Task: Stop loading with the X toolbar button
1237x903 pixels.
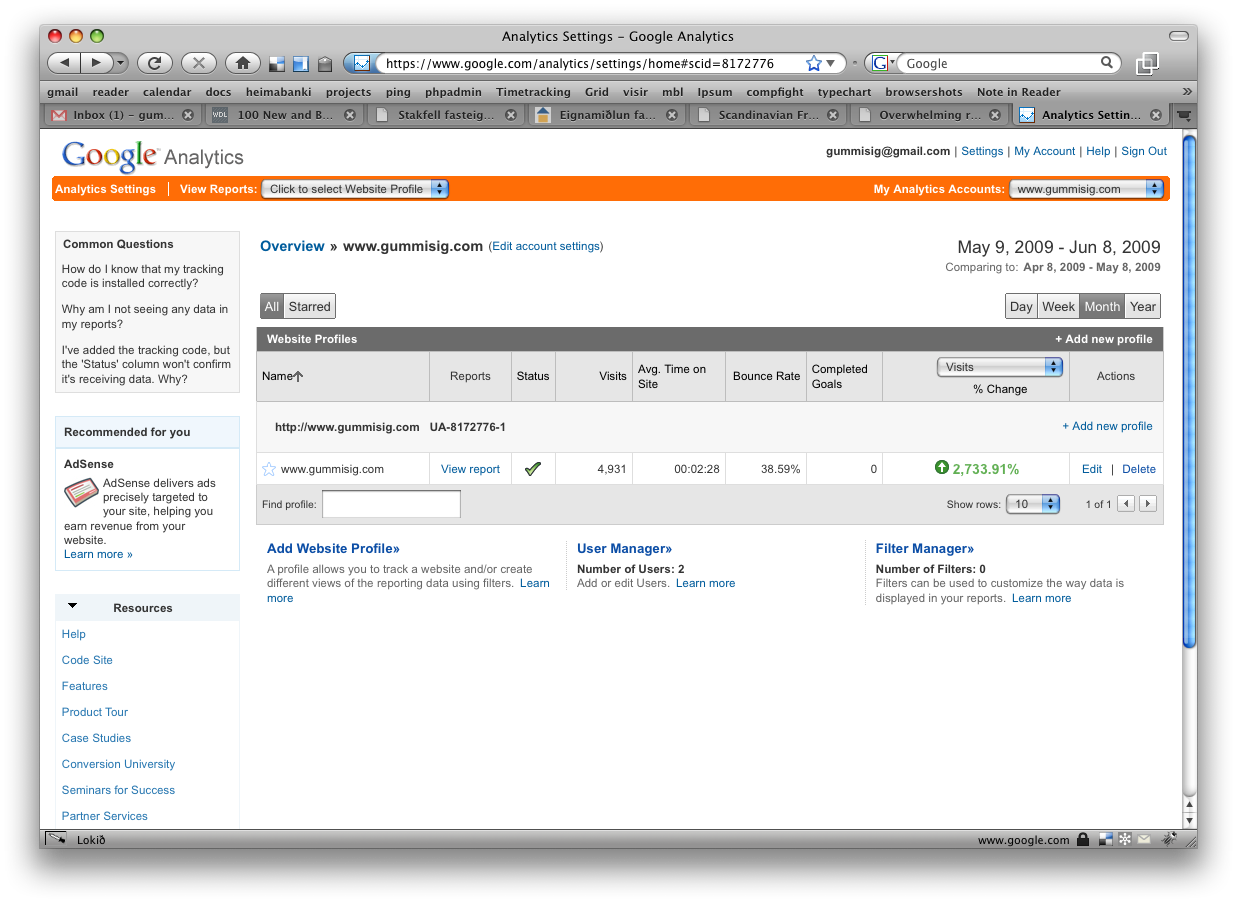Action: 198,63
